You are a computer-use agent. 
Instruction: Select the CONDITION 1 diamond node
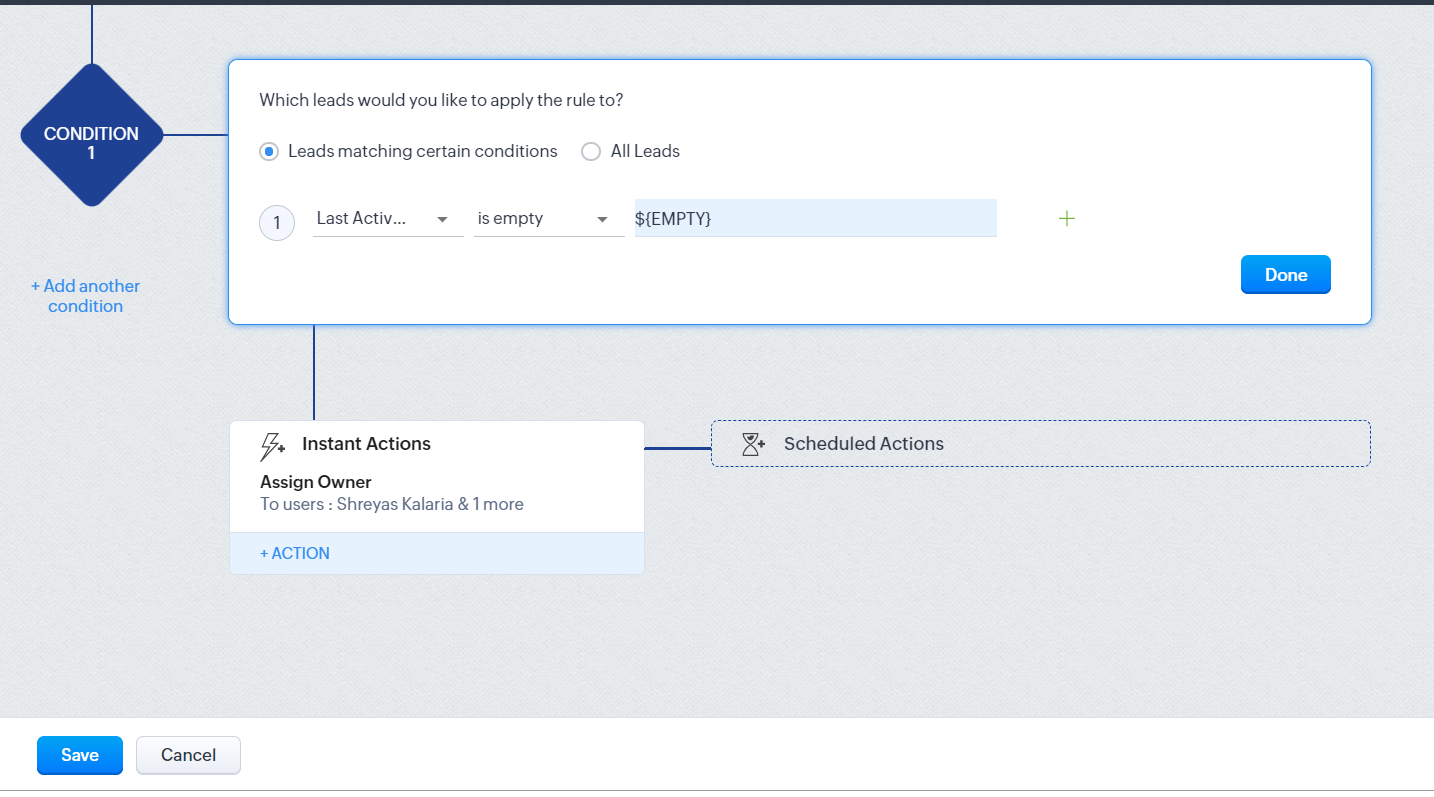[x=91, y=135]
